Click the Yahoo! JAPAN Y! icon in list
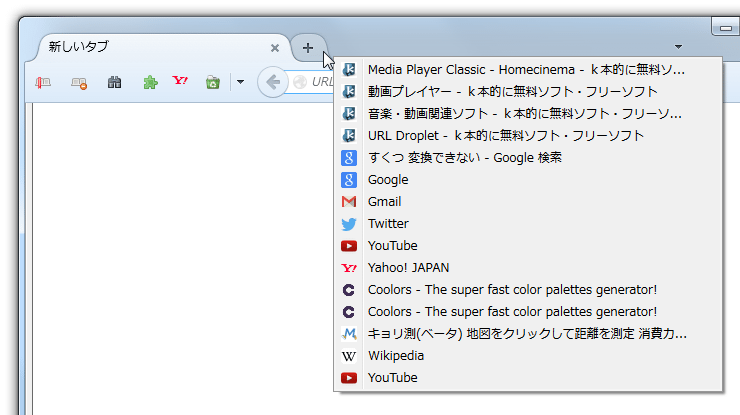The width and height of the screenshot is (740, 415). click(349, 268)
